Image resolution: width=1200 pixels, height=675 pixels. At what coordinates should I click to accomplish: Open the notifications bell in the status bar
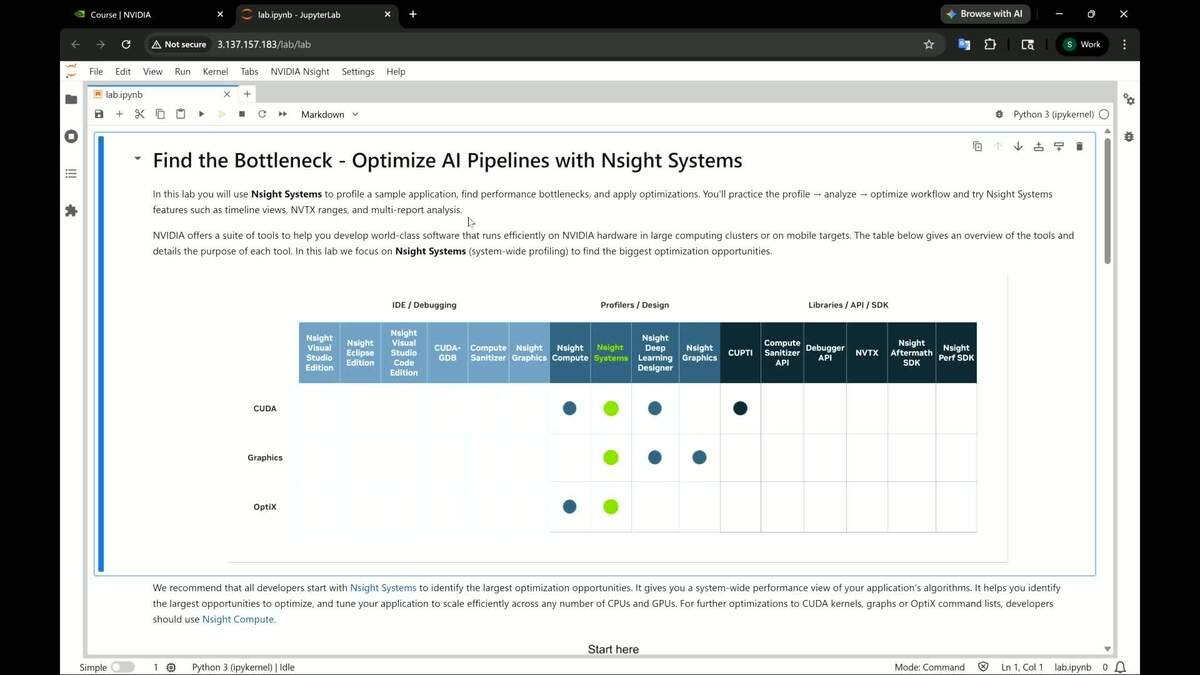point(1120,667)
